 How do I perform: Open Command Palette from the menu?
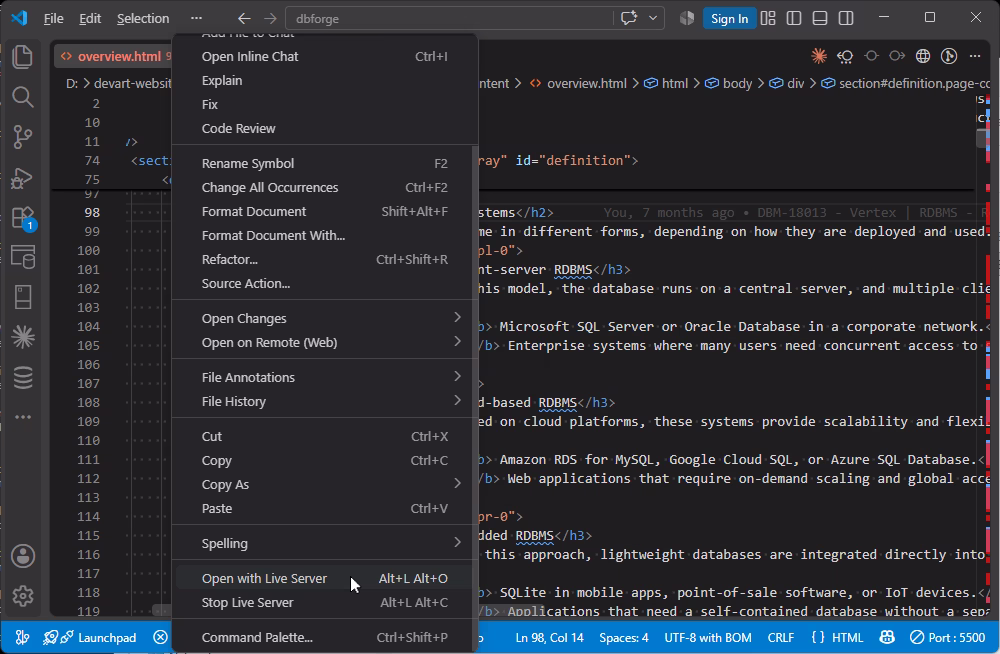(x=325, y=637)
